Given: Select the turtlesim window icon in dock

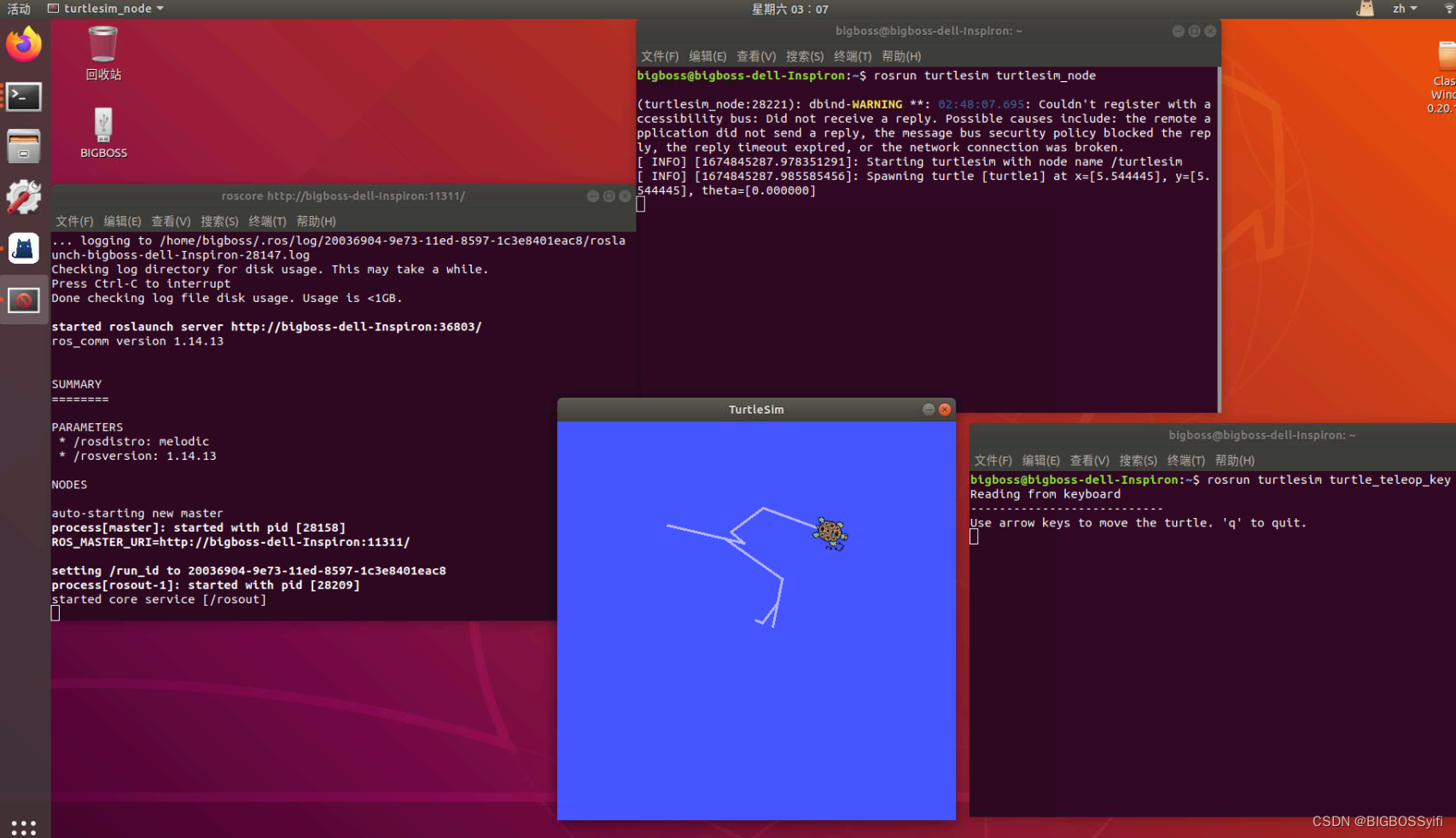Looking at the screenshot, I should pyautogui.click(x=24, y=300).
